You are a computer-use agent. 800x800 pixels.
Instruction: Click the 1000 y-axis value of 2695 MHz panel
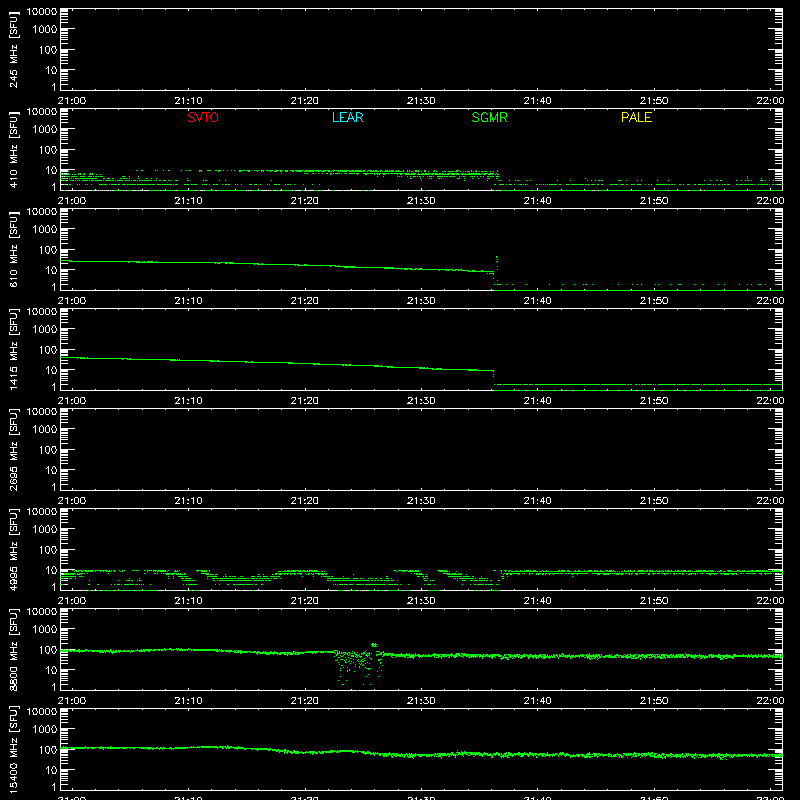click(45, 430)
